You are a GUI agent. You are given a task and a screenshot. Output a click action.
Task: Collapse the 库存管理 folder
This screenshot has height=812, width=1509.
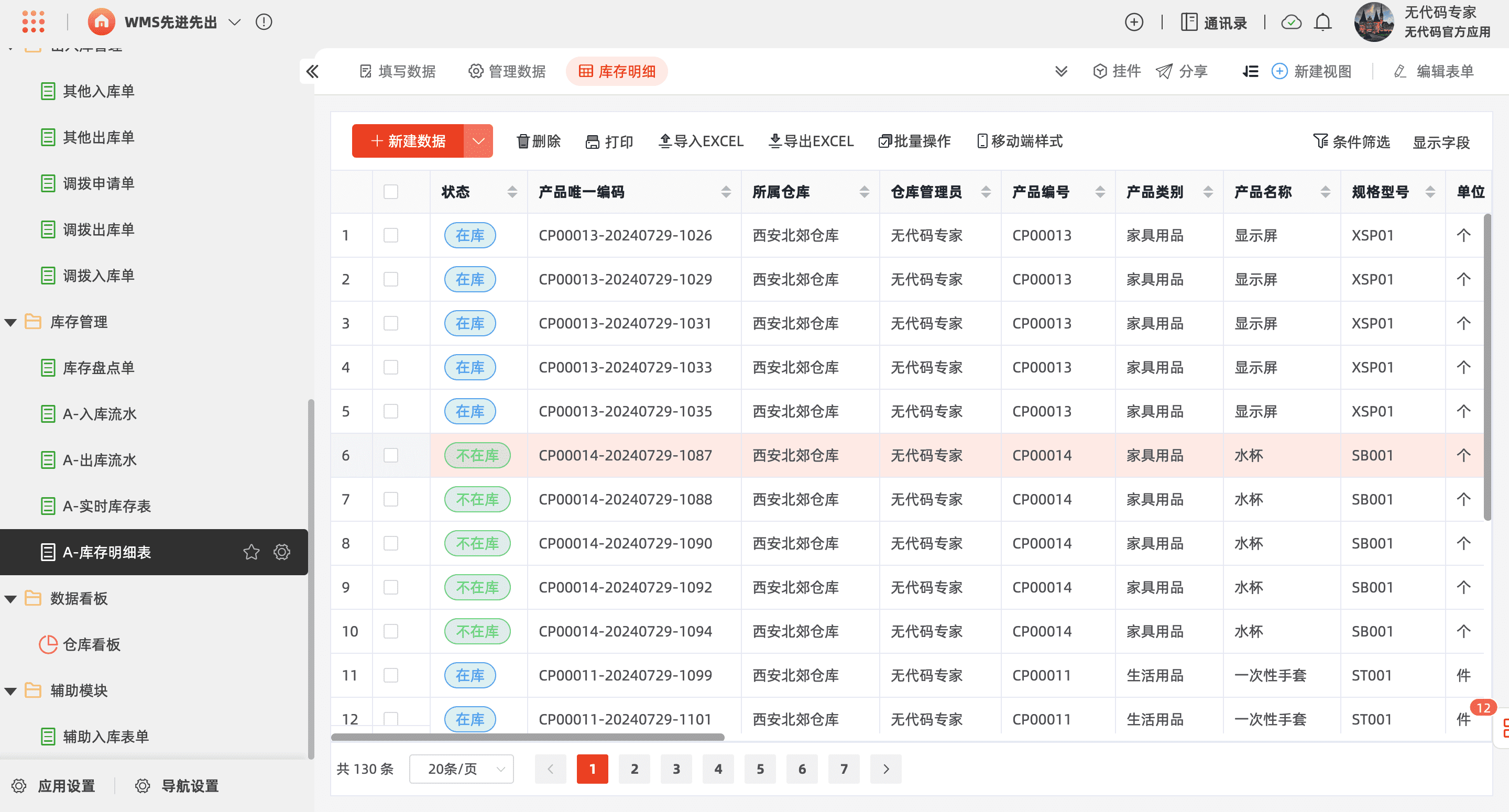tap(10, 322)
